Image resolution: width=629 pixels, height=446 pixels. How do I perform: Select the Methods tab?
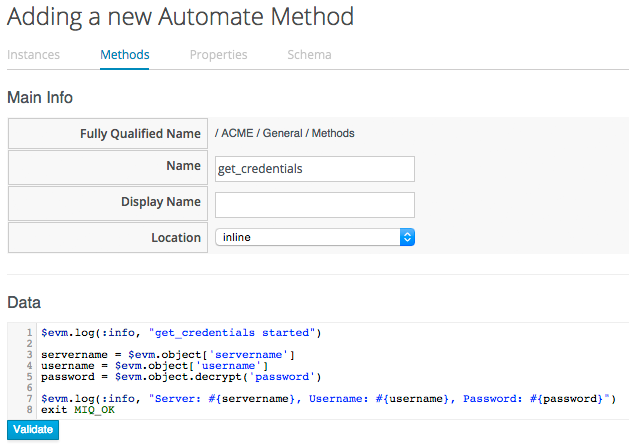coord(125,55)
